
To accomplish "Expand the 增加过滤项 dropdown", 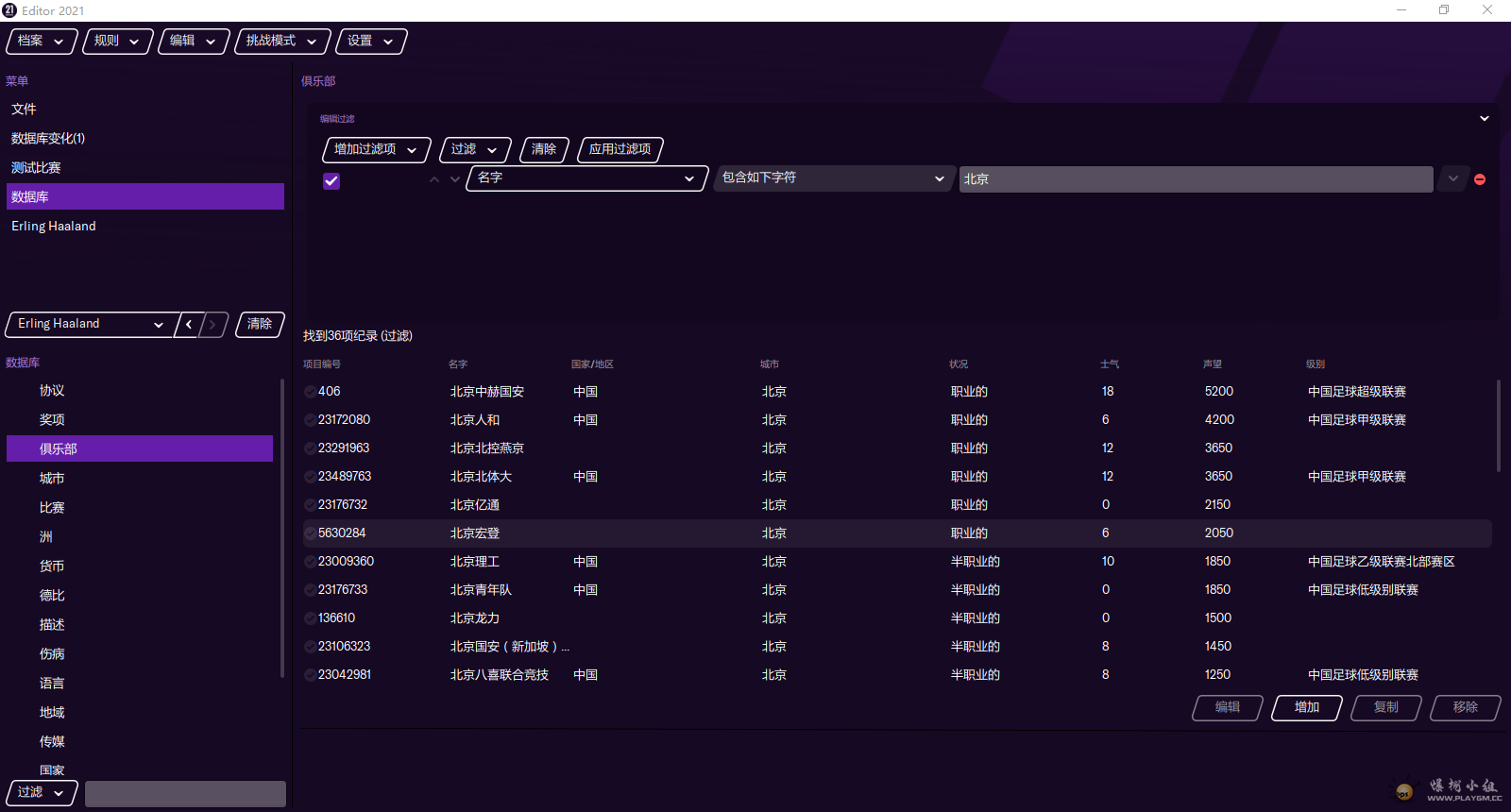I will pyautogui.click(x=376, y=149).
